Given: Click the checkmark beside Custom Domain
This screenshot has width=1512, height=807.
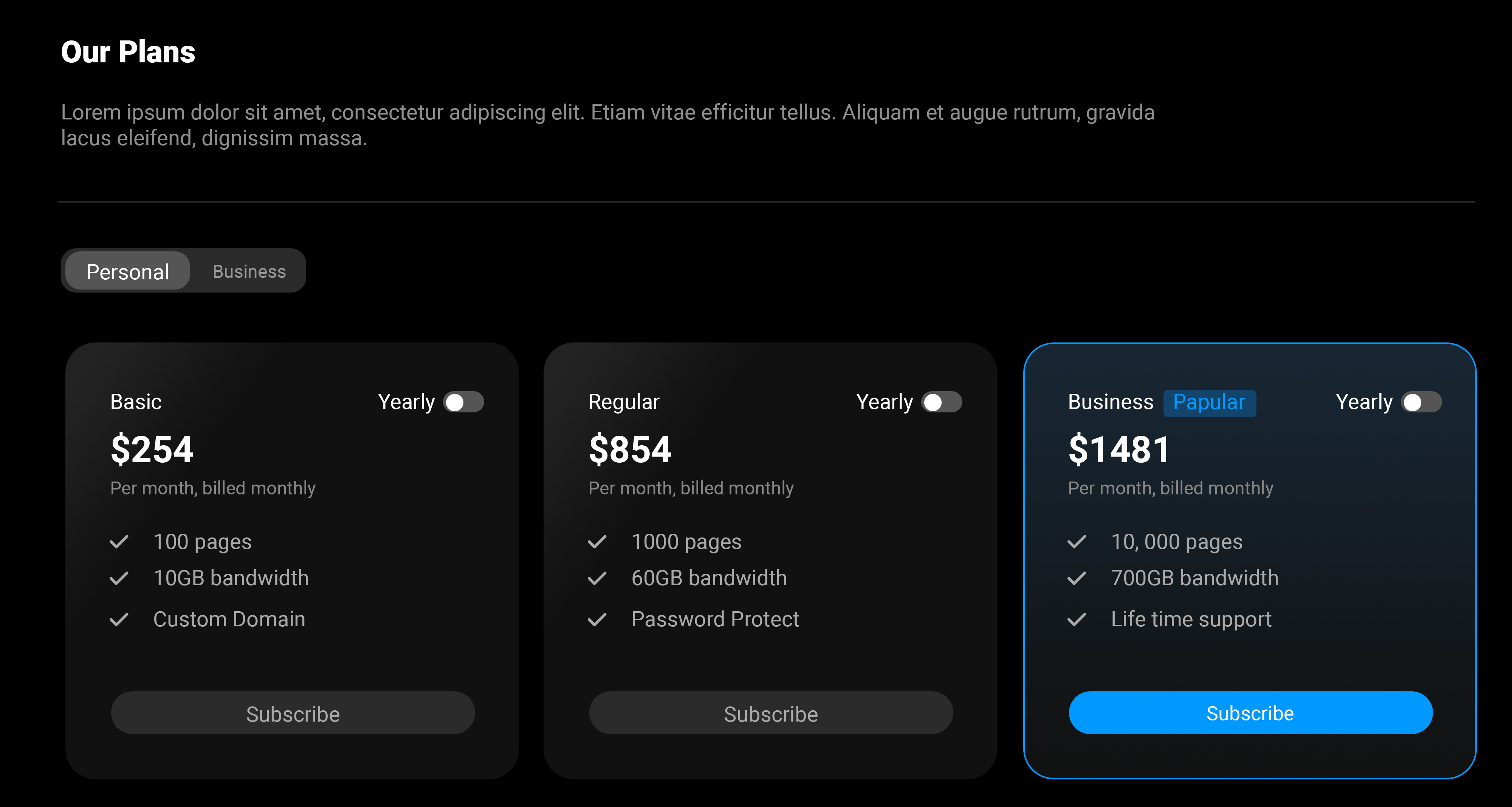Looking at the screenshot, I should click(x=119, y=619).
